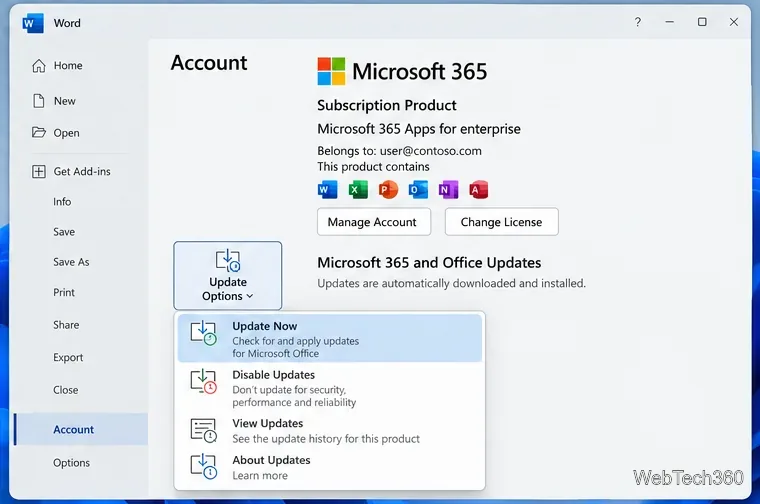Close the Word window
The image size is (760, 504).
[734, 22]
